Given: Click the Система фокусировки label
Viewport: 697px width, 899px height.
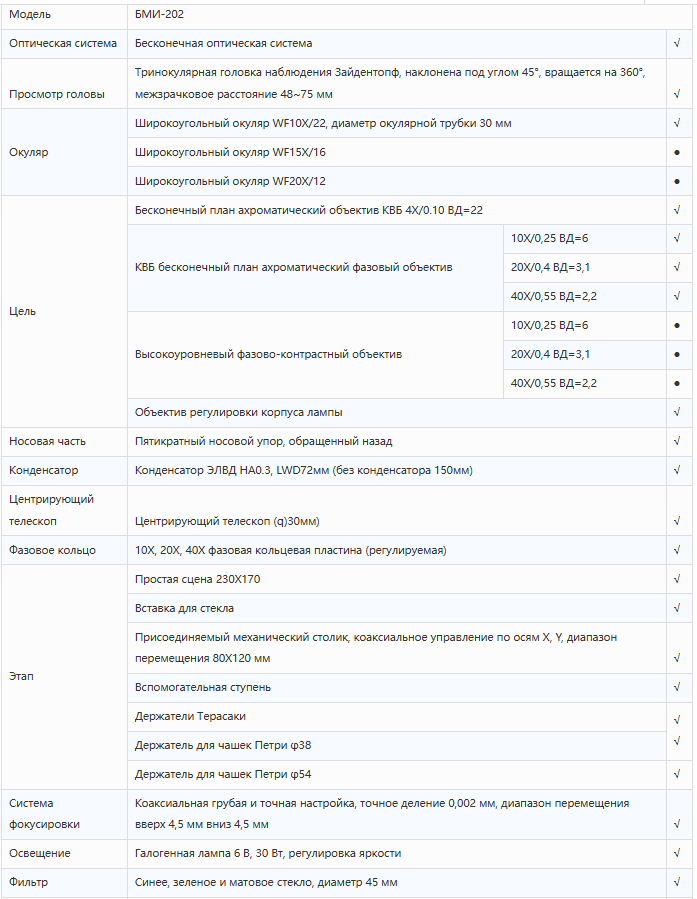Looking at the screenshot, I should click(x=44, y=813).
